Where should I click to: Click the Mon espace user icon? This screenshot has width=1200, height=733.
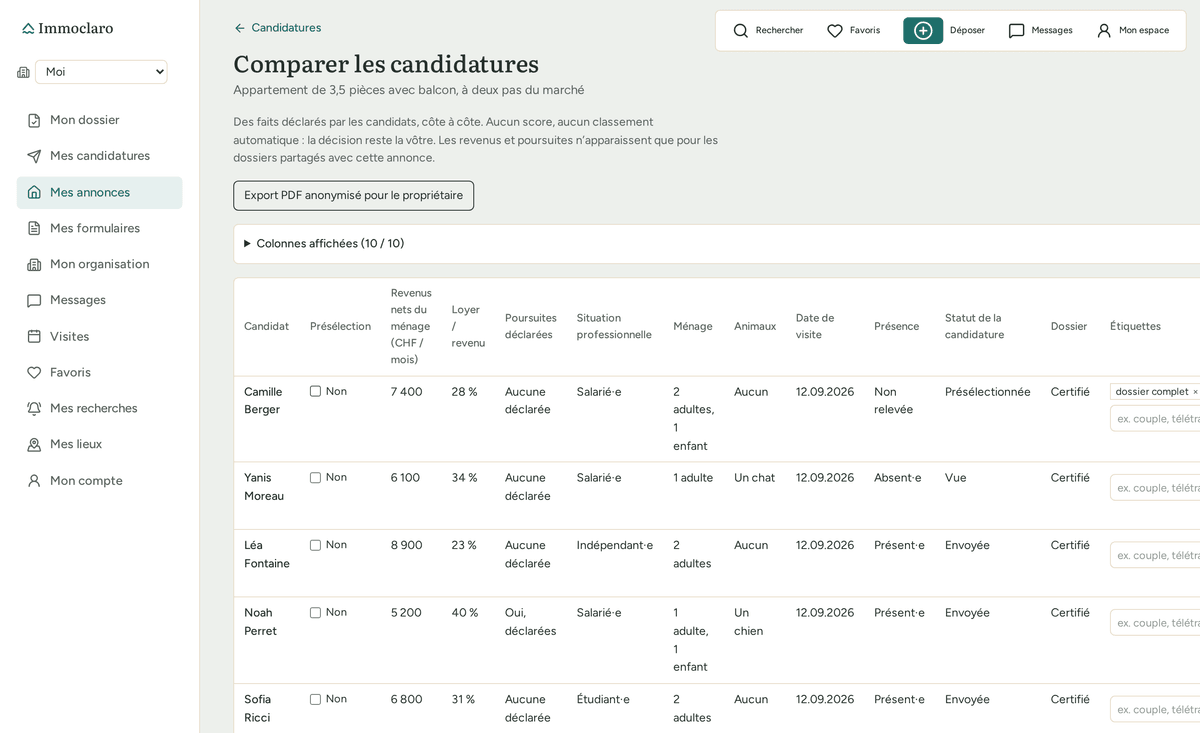(x=1104, y=31)
